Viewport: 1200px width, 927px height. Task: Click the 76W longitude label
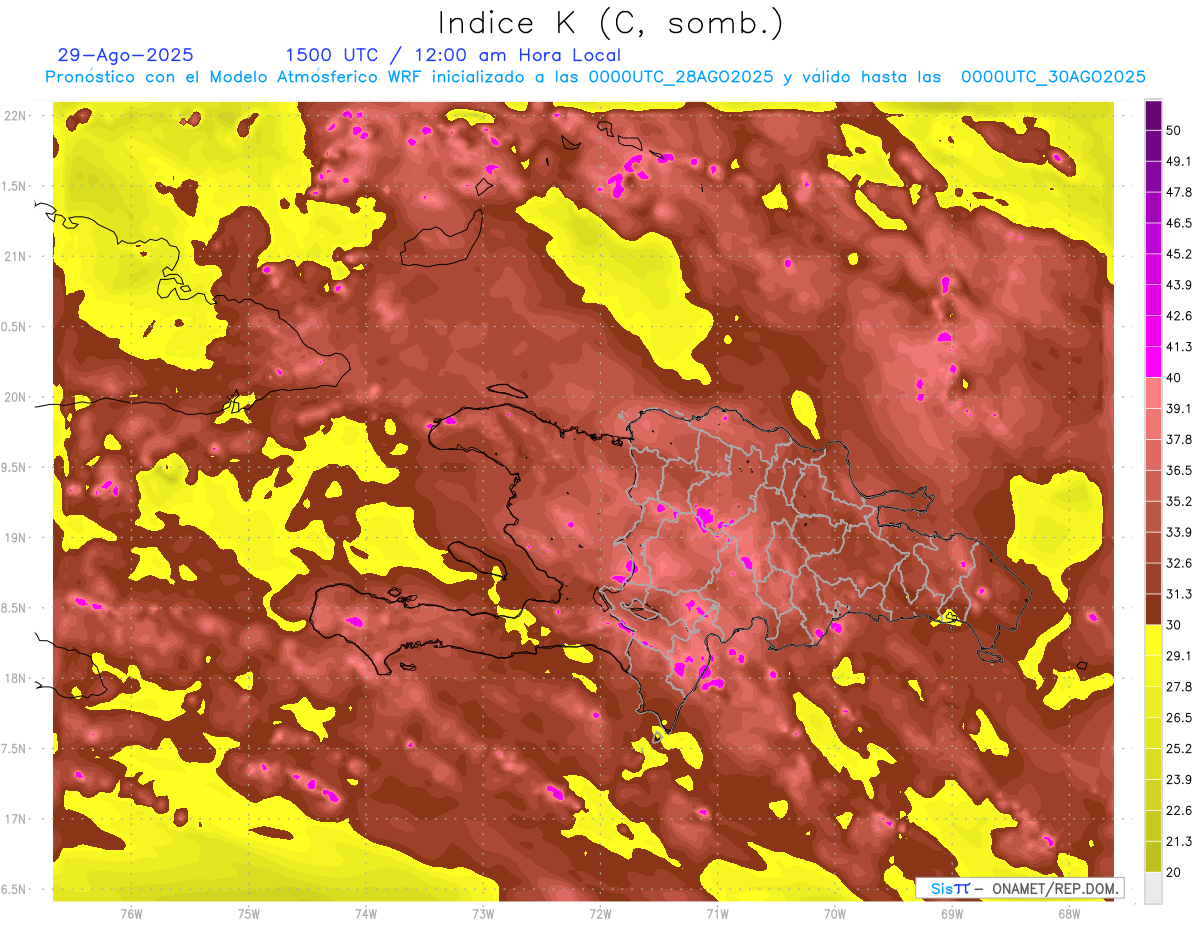(131, 913)
